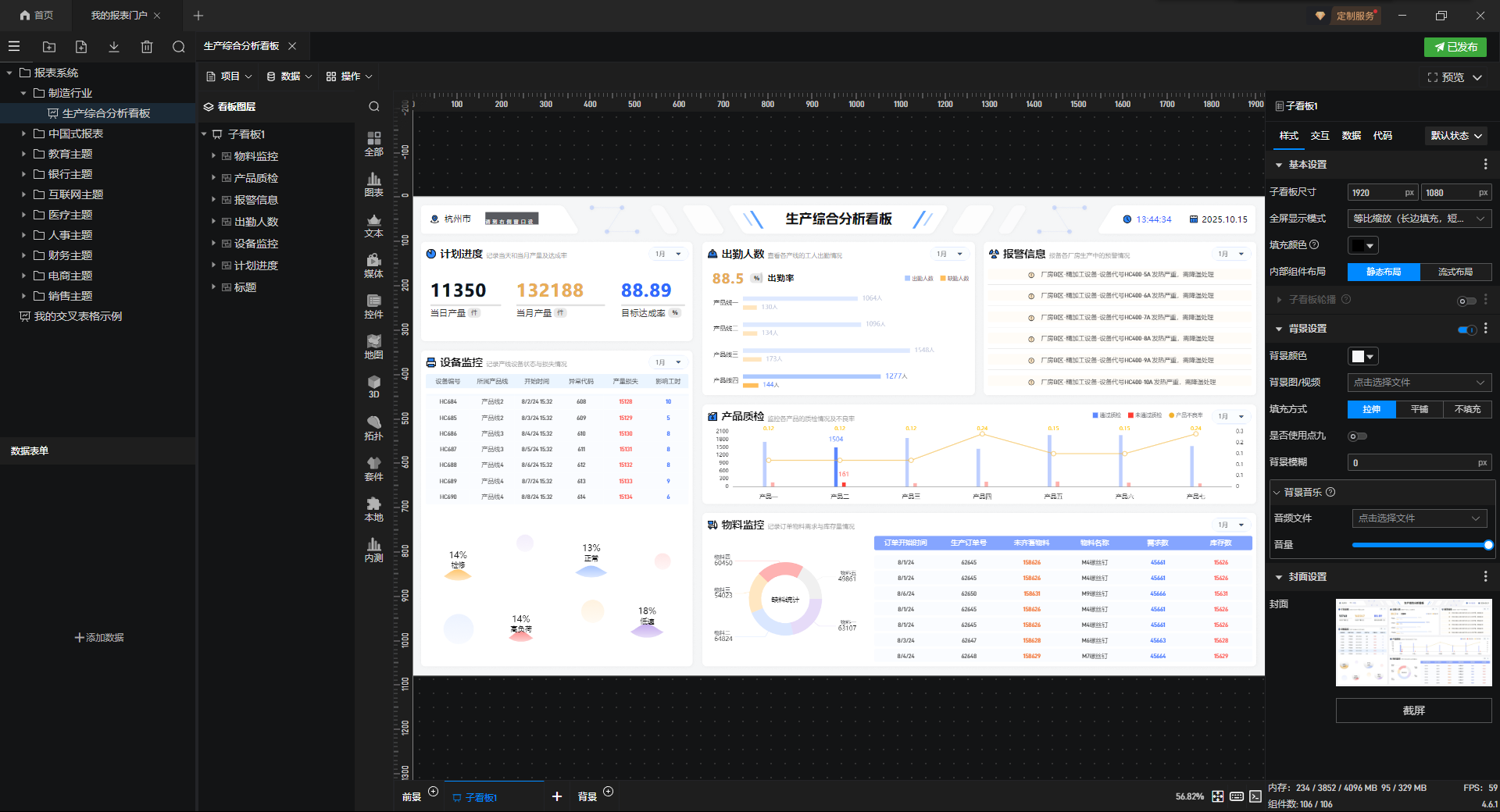Select the 地图 map component icon
This screenshot has width=1500, height=812.
(x=373, y=347)
